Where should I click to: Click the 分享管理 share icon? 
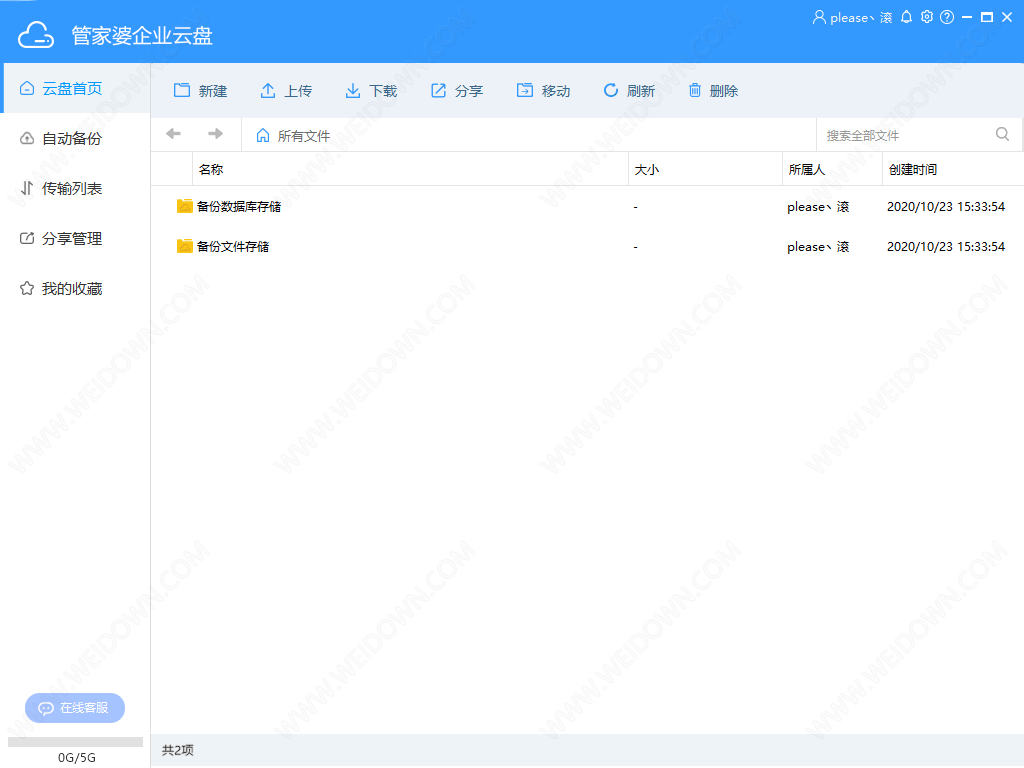coord(27,238)
